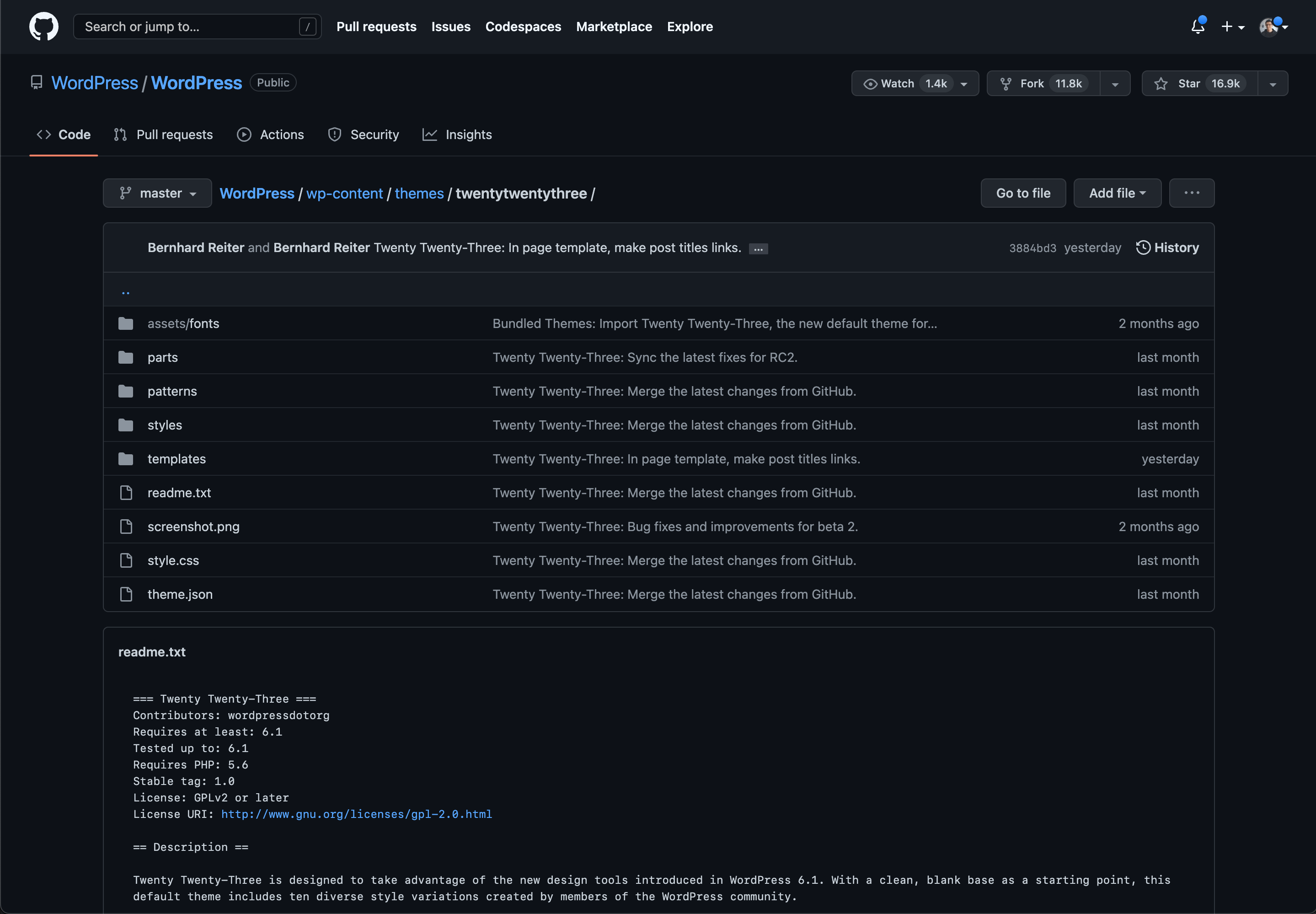Go to WordPress root in breadcrumb
Image resolution: width=1316 pixels, height=914 pixels.
(x=257, y=193)
